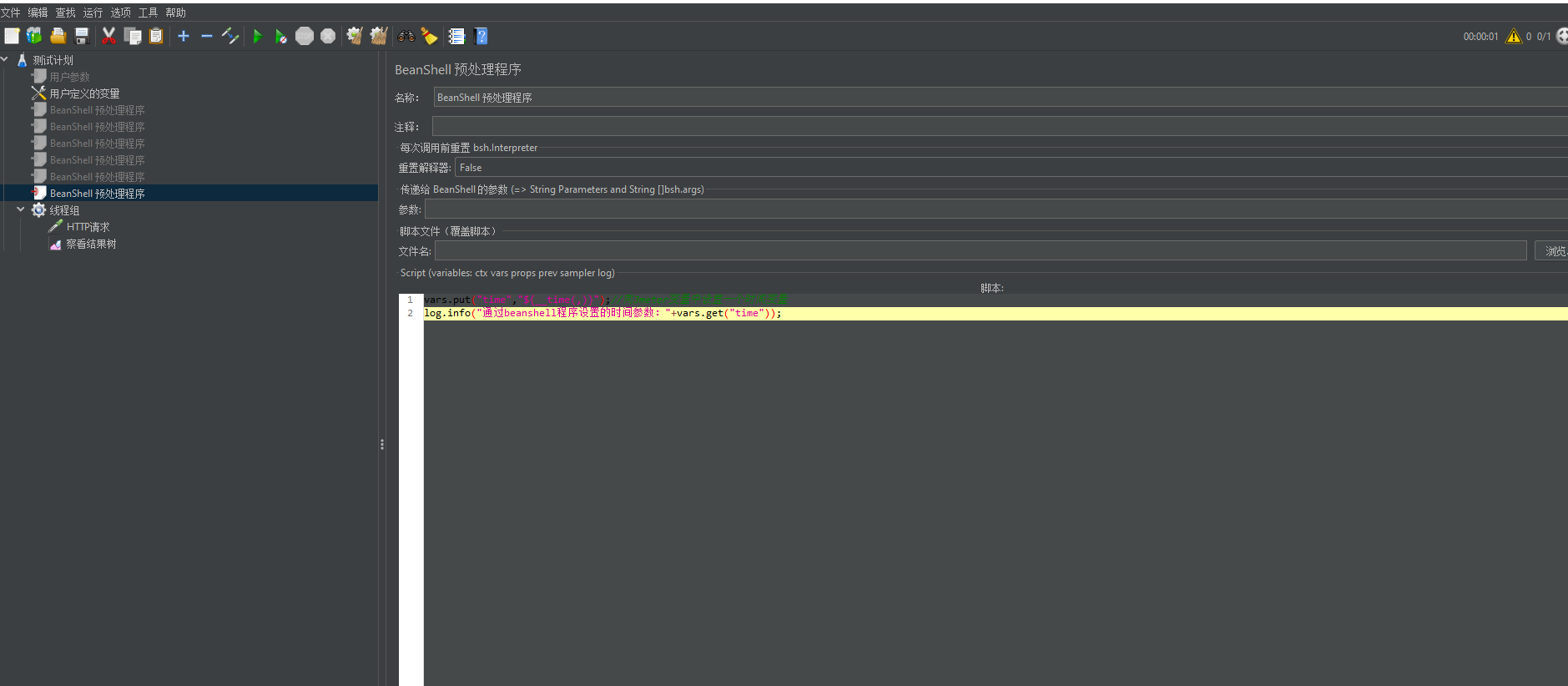Start the test with green play icon
The height and width of the screenshot is (686, 1568).
[258, 36]
